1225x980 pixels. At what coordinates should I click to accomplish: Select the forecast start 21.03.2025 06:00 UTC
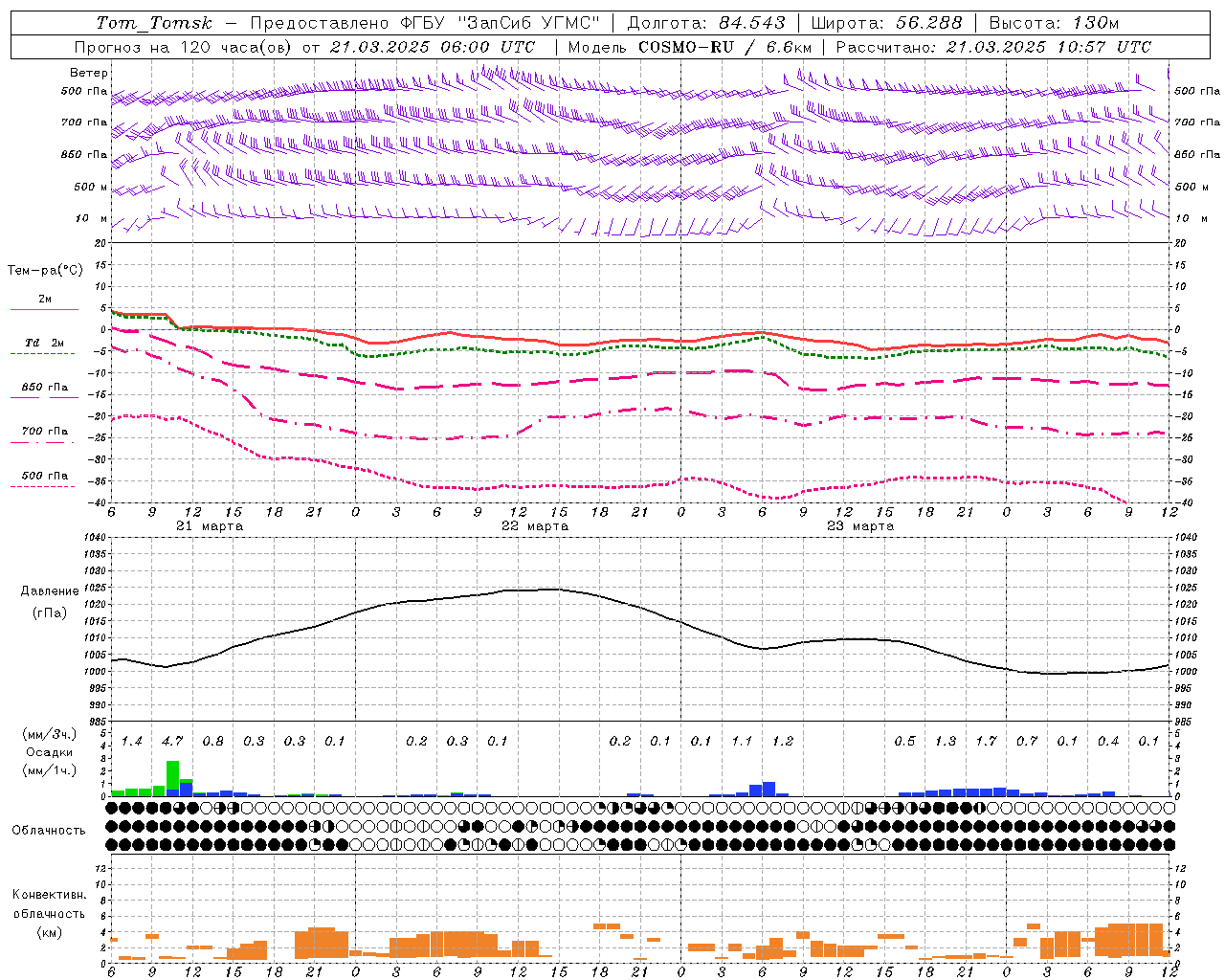[433, 47]
